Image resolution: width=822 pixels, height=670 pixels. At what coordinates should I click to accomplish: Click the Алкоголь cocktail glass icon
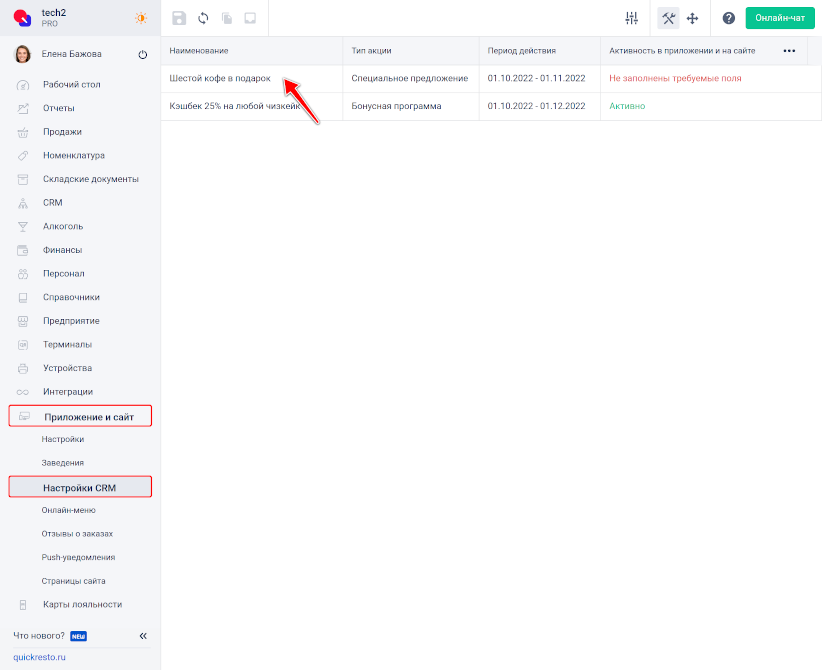[23, 226]
